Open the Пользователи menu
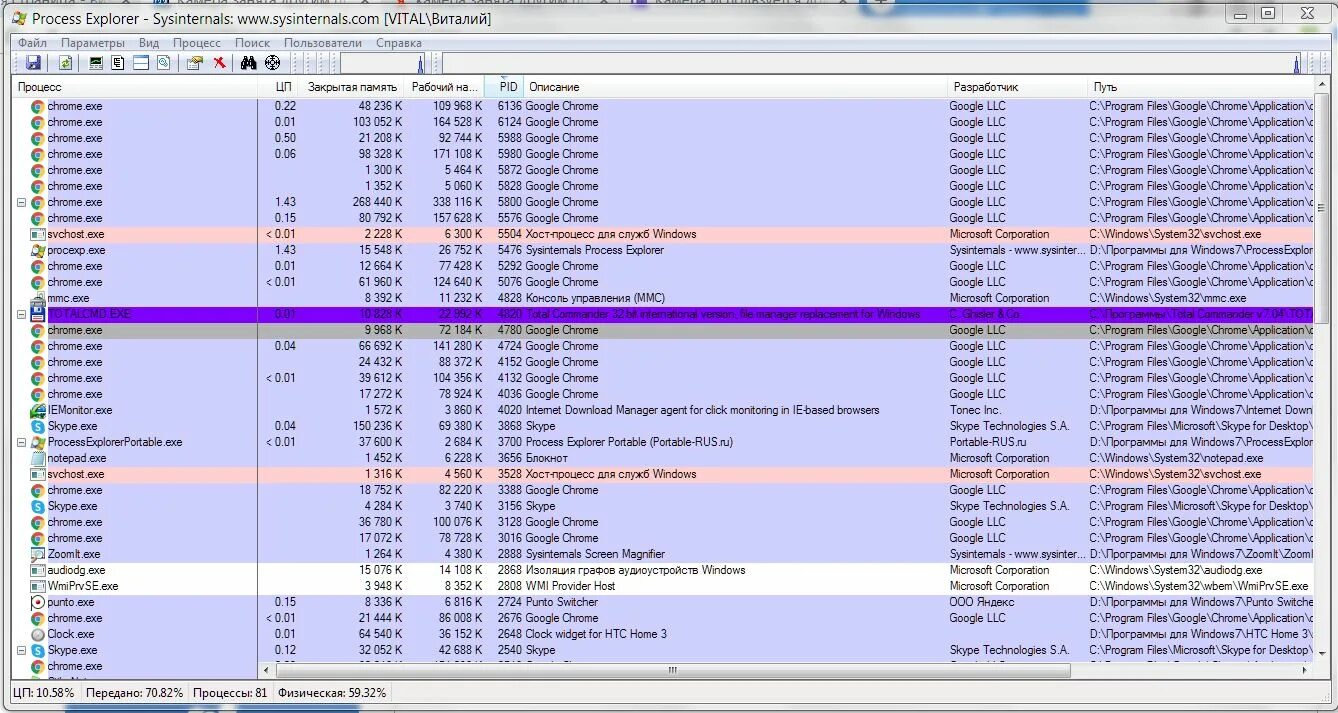This screenshot has height=713, width=1338. pos(323,43)
